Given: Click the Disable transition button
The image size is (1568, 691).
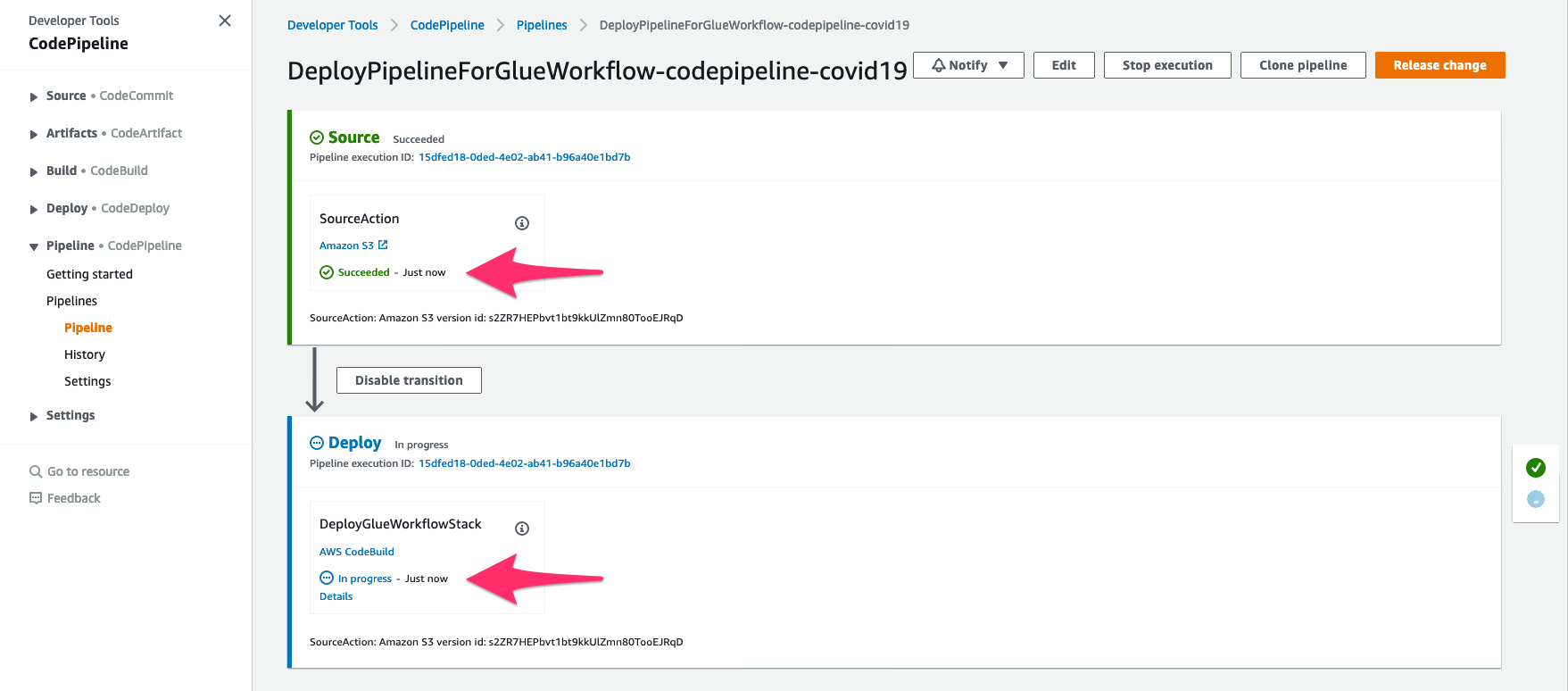Looking at the screenshot, I should 409,380.
